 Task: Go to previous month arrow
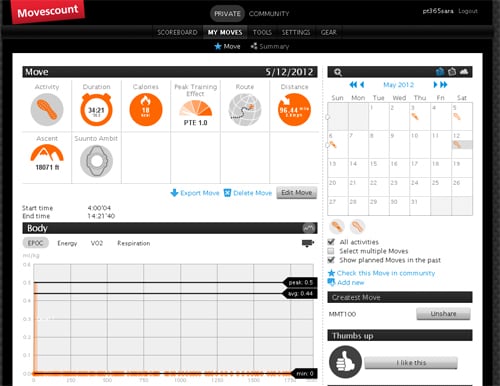(362, 85)
